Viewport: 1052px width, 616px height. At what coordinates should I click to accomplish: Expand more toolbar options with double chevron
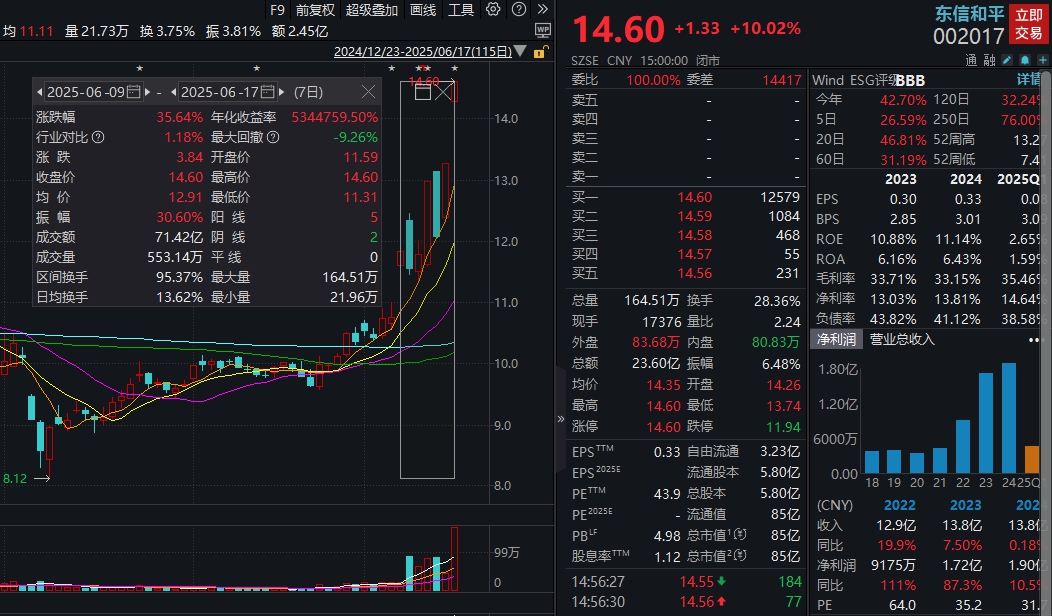(543, 9)
